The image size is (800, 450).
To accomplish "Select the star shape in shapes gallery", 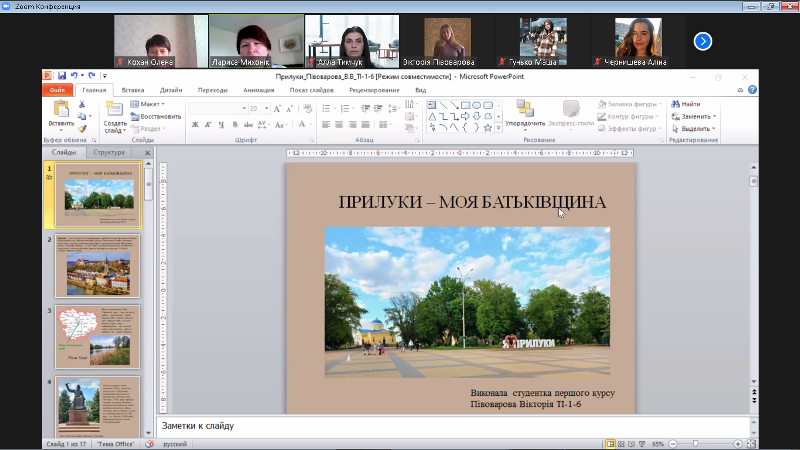I will [x=487, y=128].
